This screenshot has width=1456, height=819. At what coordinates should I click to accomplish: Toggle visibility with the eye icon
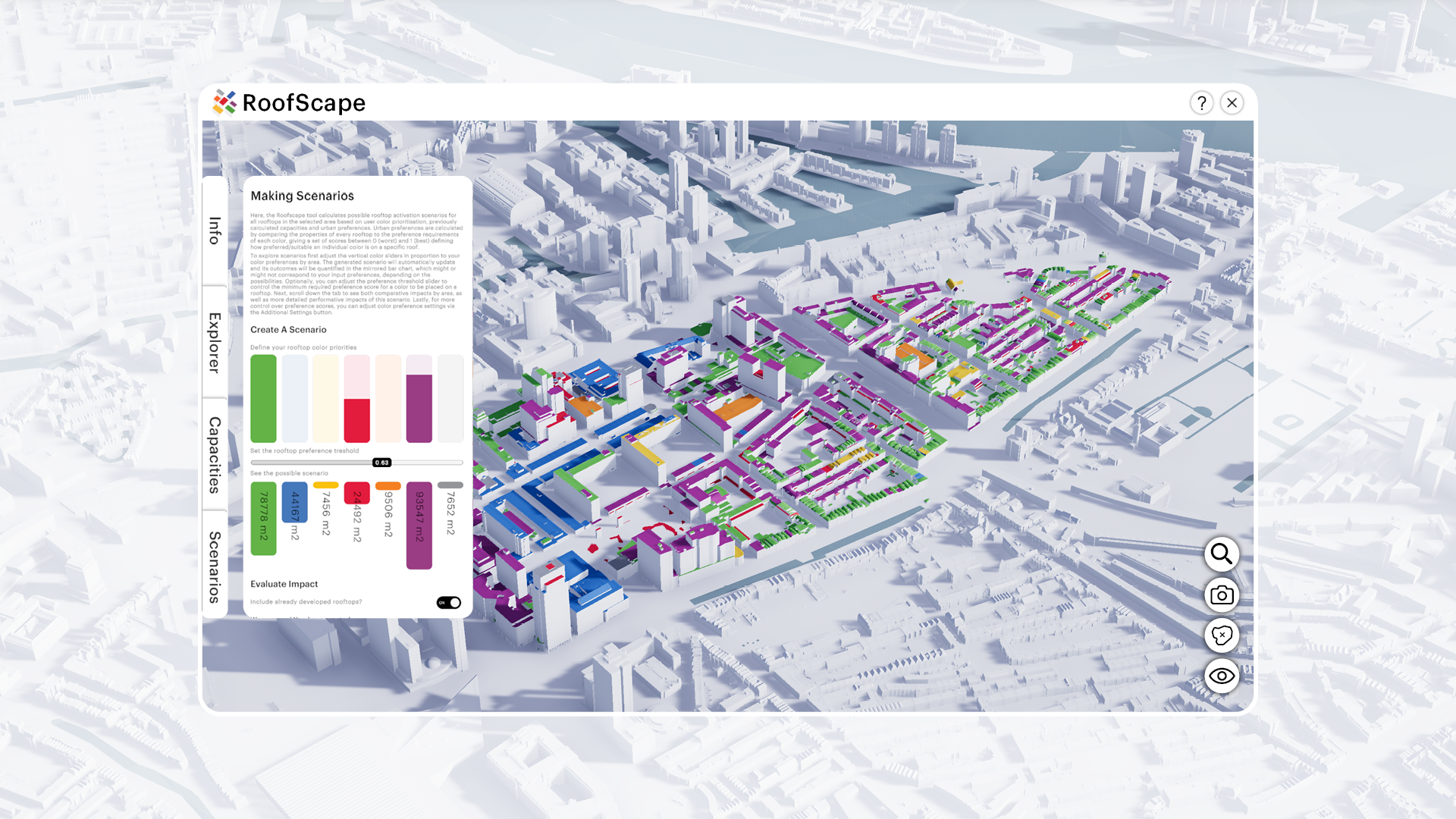point(1221,676)
